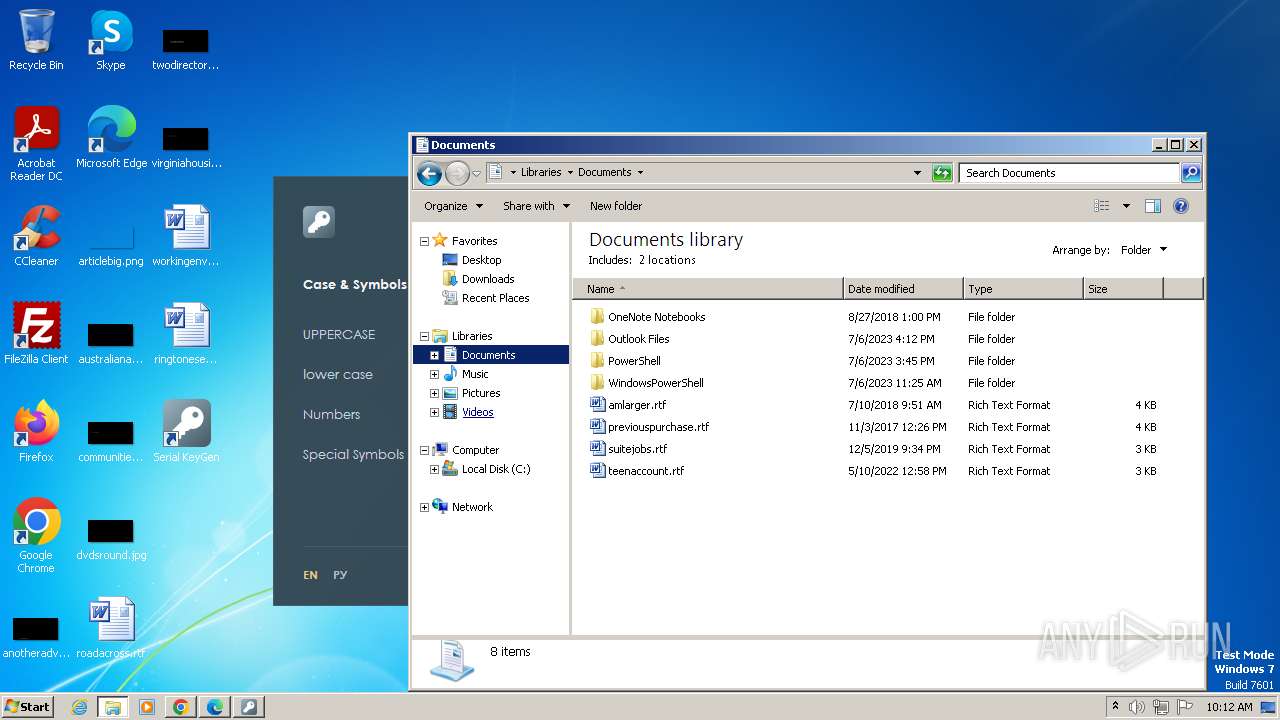Refresh the Documents folder view
This screenshot has width=1280, height=720.
942,173
